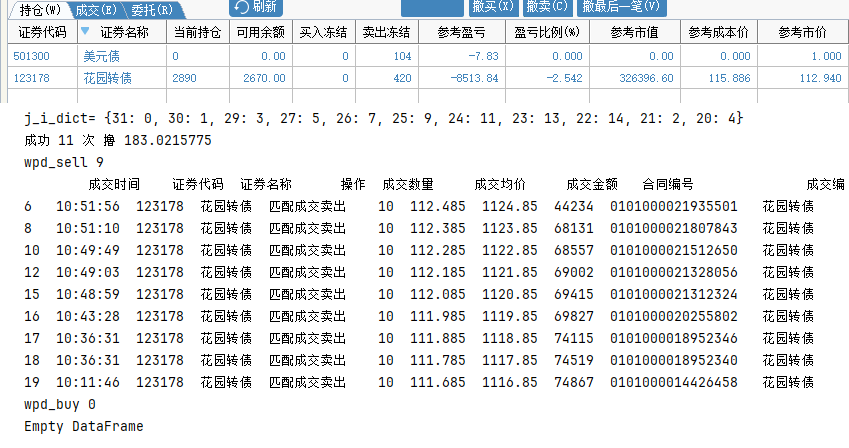The image size is (849, 448).
Task: Click the 撤买(X) button
Action: (493, 7)
